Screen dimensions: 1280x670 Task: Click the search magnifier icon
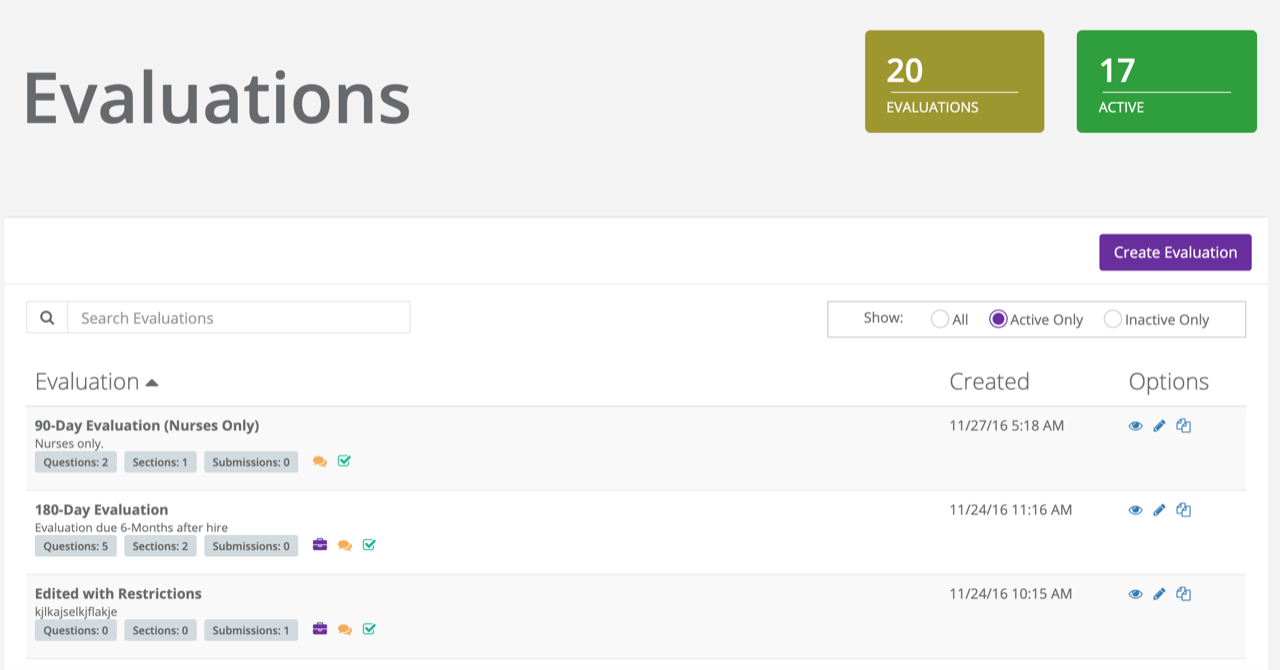[47, 318]
